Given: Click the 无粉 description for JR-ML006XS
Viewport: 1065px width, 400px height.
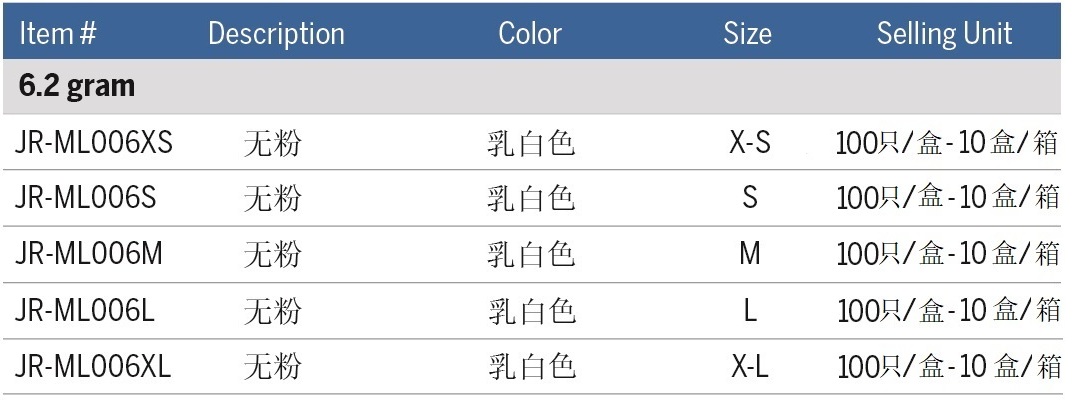Looking at the screenshot, I should tap(272, 144).
